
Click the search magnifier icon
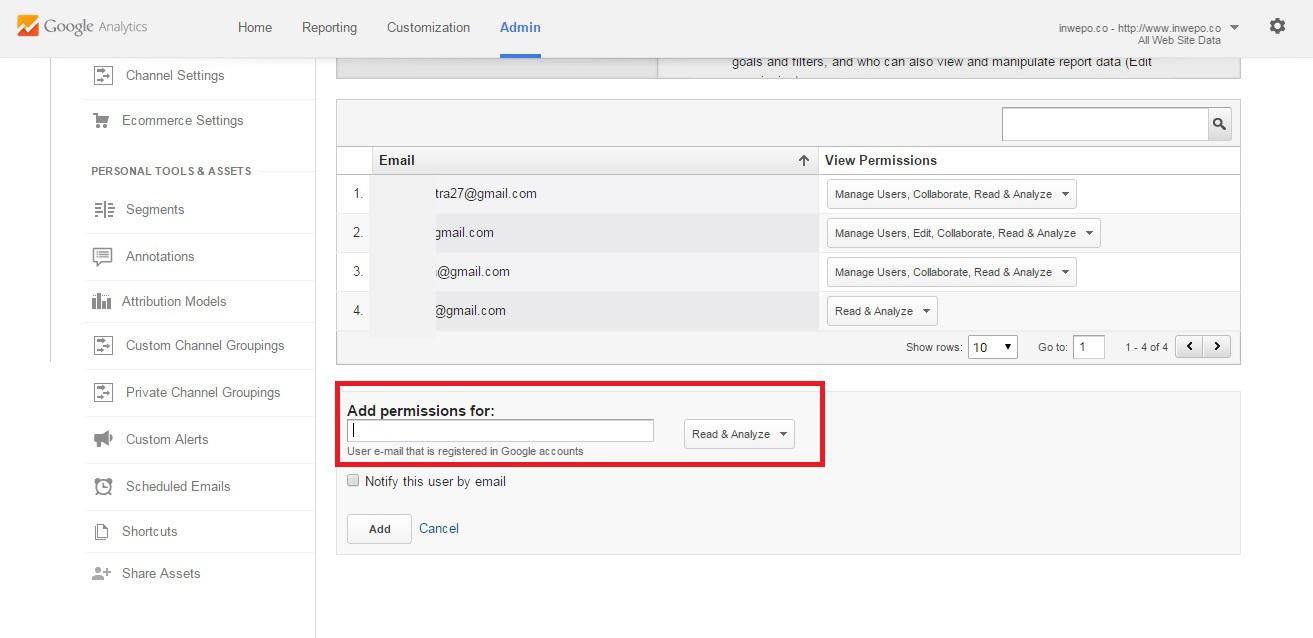(x=1219, y=124)
